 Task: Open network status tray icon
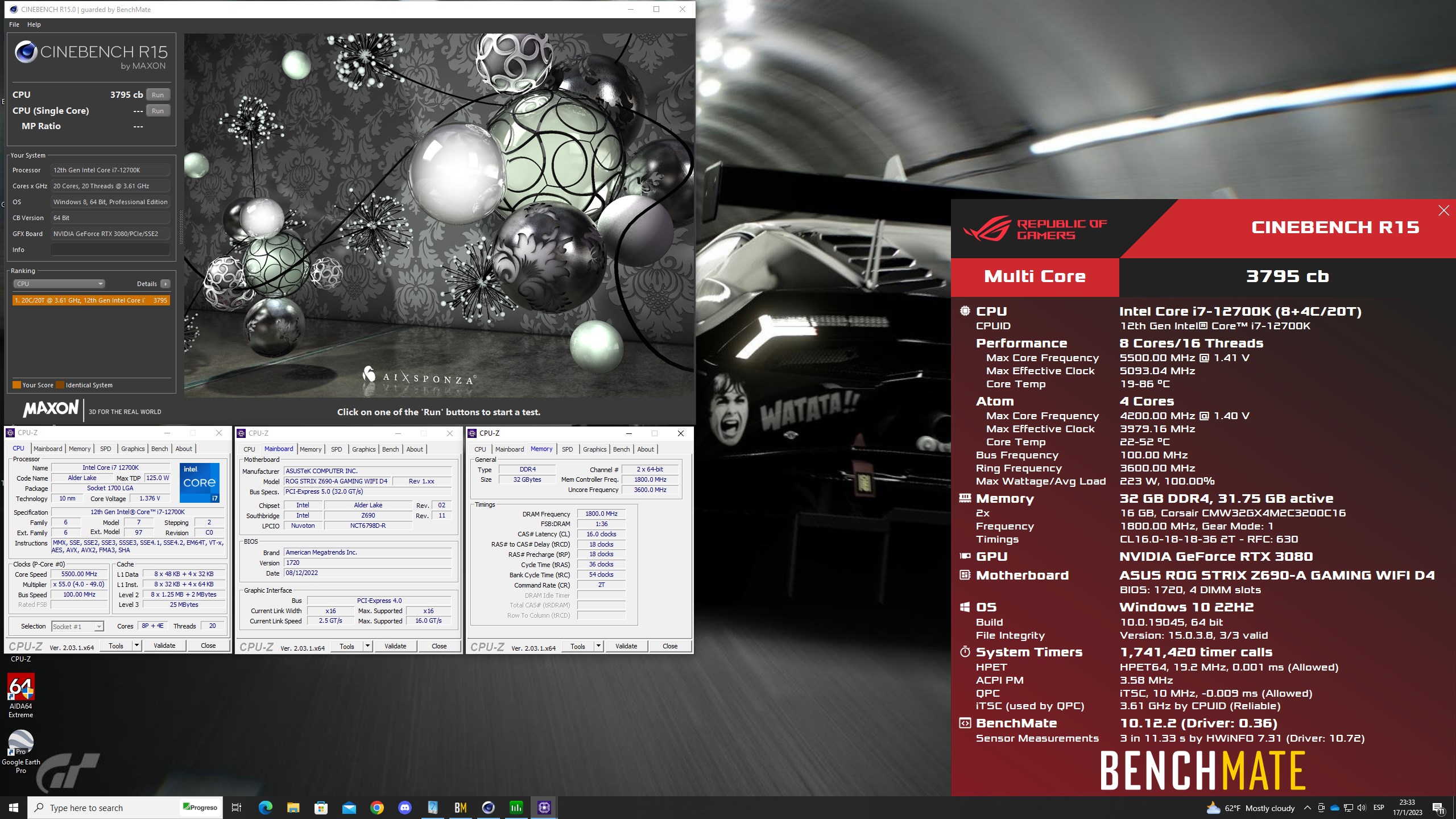(x=1348, y=808)
